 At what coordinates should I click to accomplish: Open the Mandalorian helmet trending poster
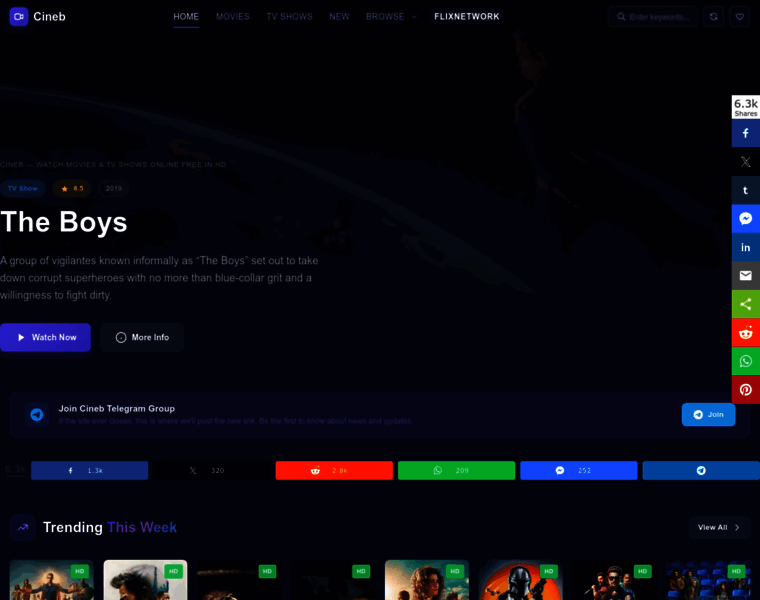(521, 580)
